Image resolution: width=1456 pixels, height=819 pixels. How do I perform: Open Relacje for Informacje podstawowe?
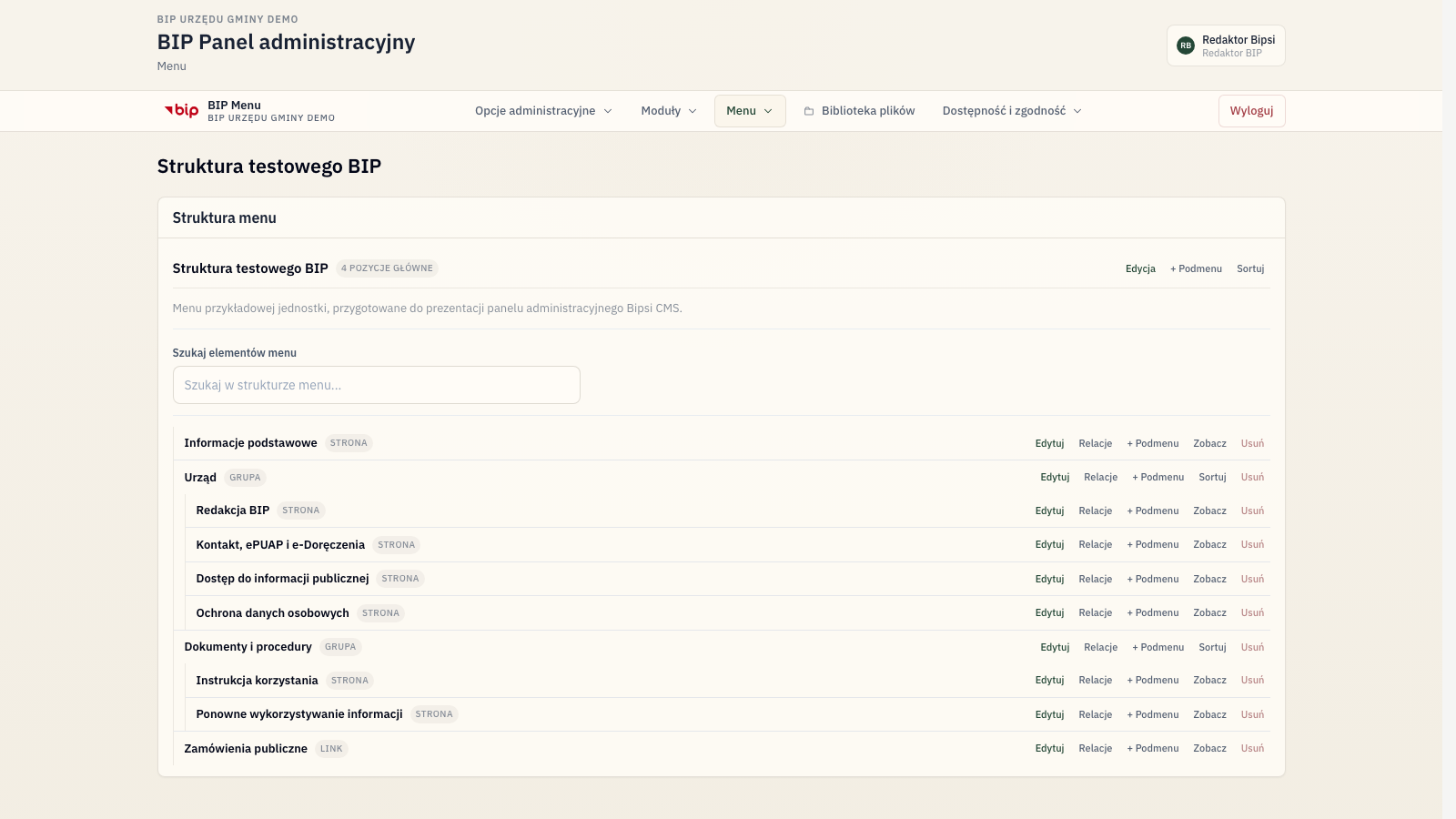[x=1096, y=443]
